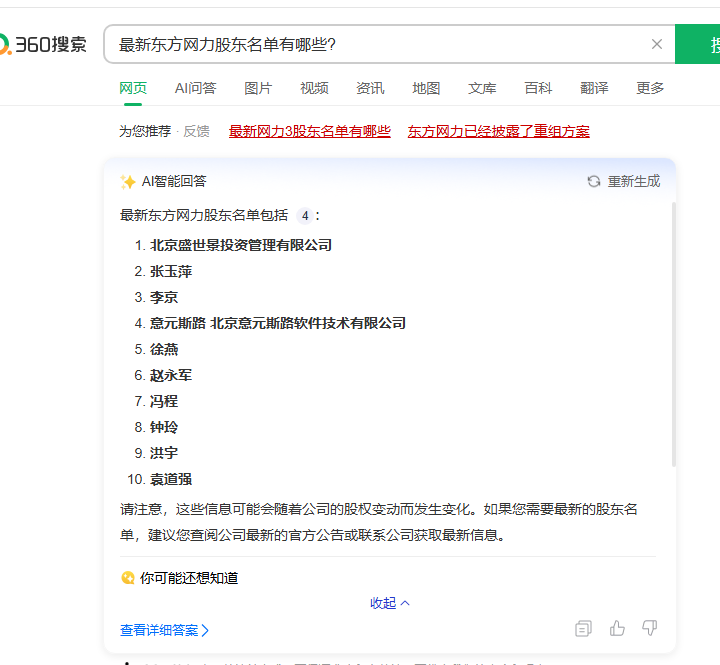Switch to the 翻译 tab
The image size is (720, 665).
point(594,88)
